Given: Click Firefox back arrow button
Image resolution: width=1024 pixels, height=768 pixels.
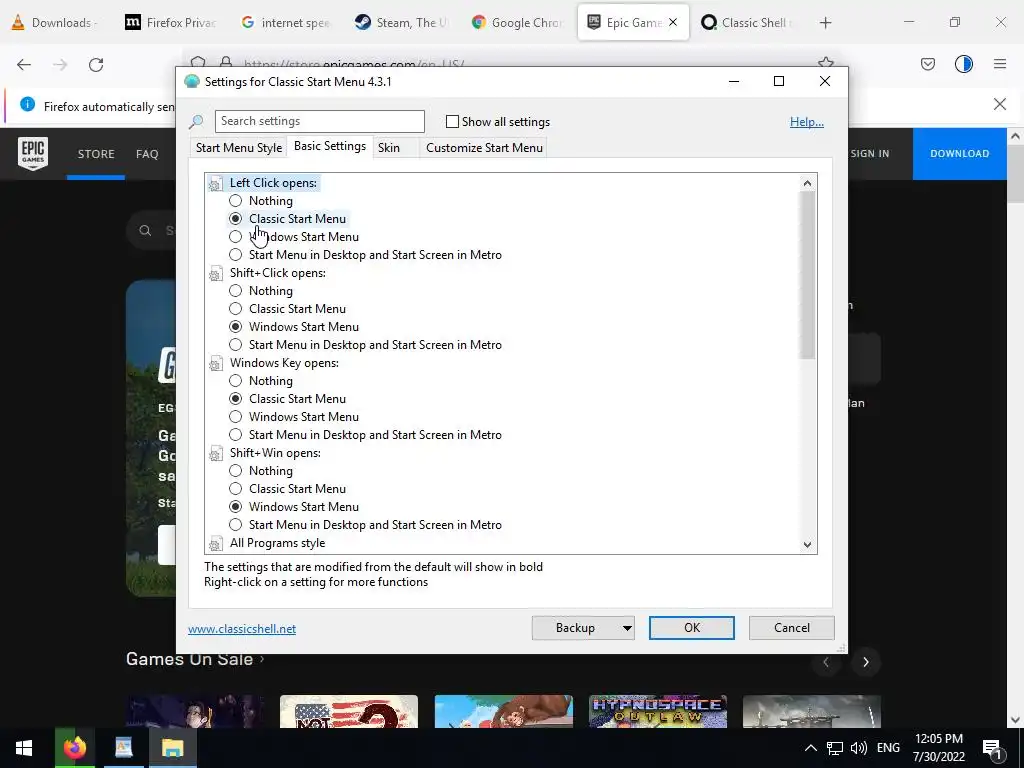Looking at the screenshot, I should point(24,65).
